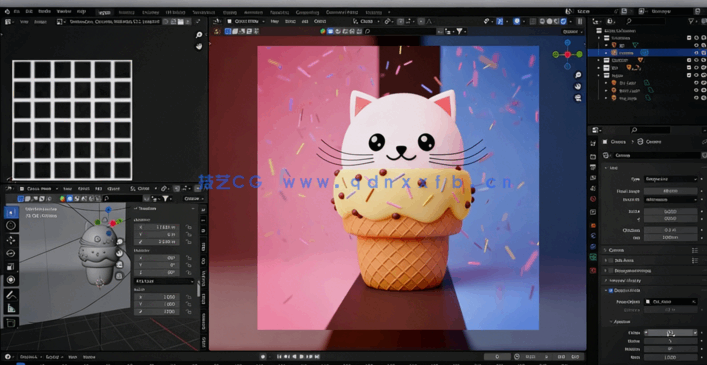Select the Annotate pencil tool in the small viewport

point(11,295)
